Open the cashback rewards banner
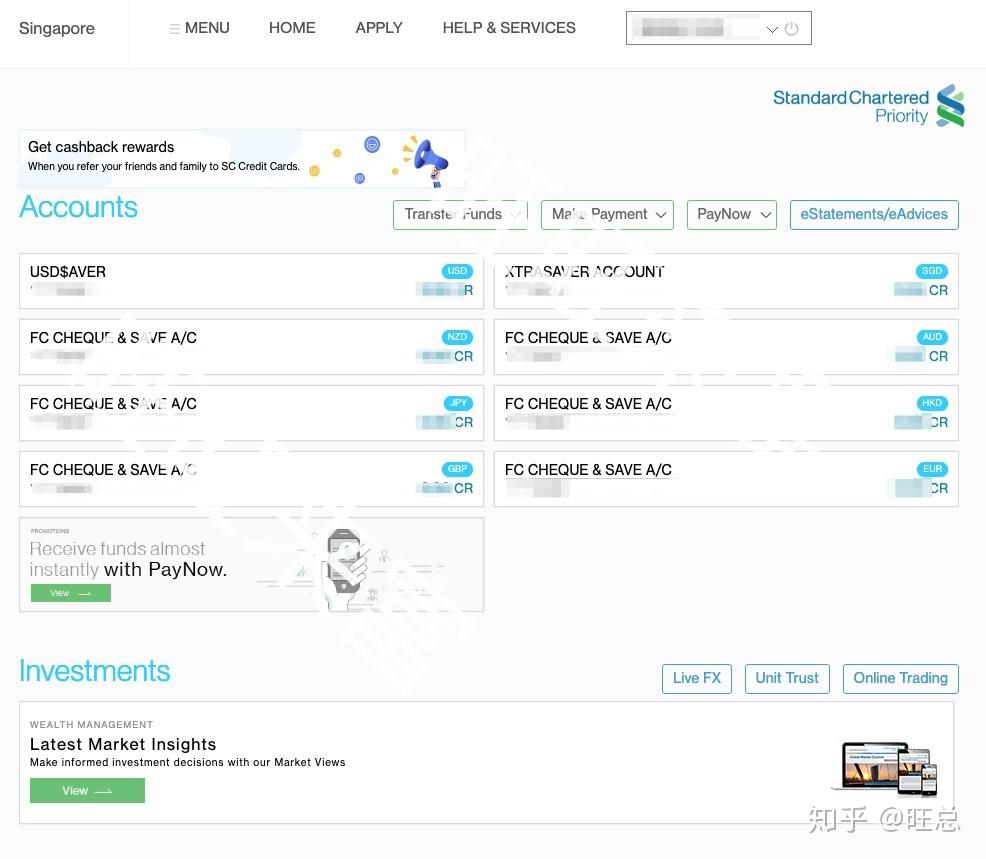The image size is (986, 859). [242, 158]
